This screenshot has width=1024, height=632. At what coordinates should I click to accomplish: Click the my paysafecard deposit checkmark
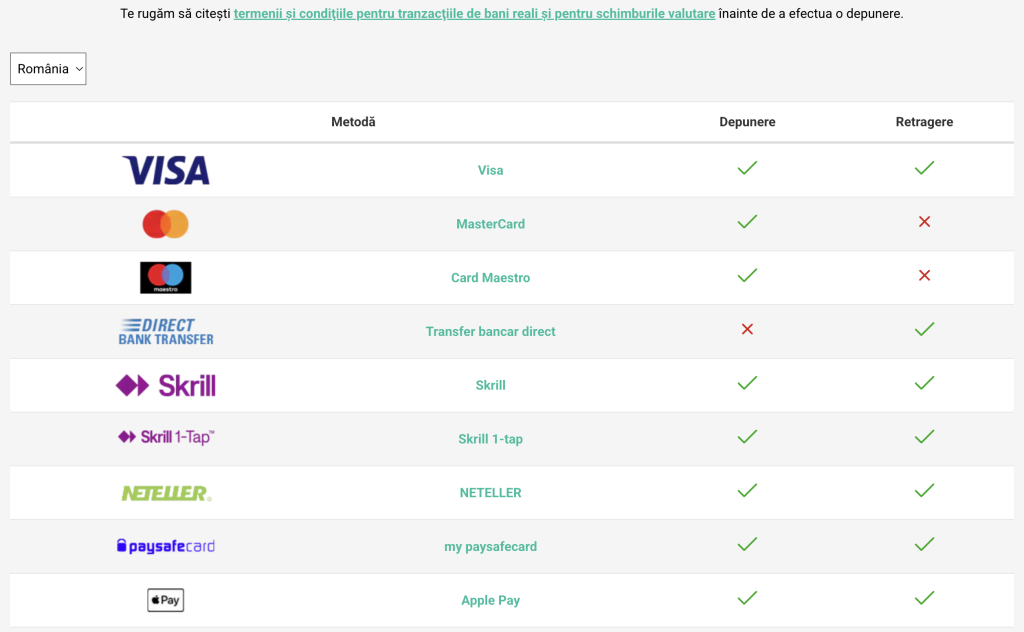coord(747,545)
